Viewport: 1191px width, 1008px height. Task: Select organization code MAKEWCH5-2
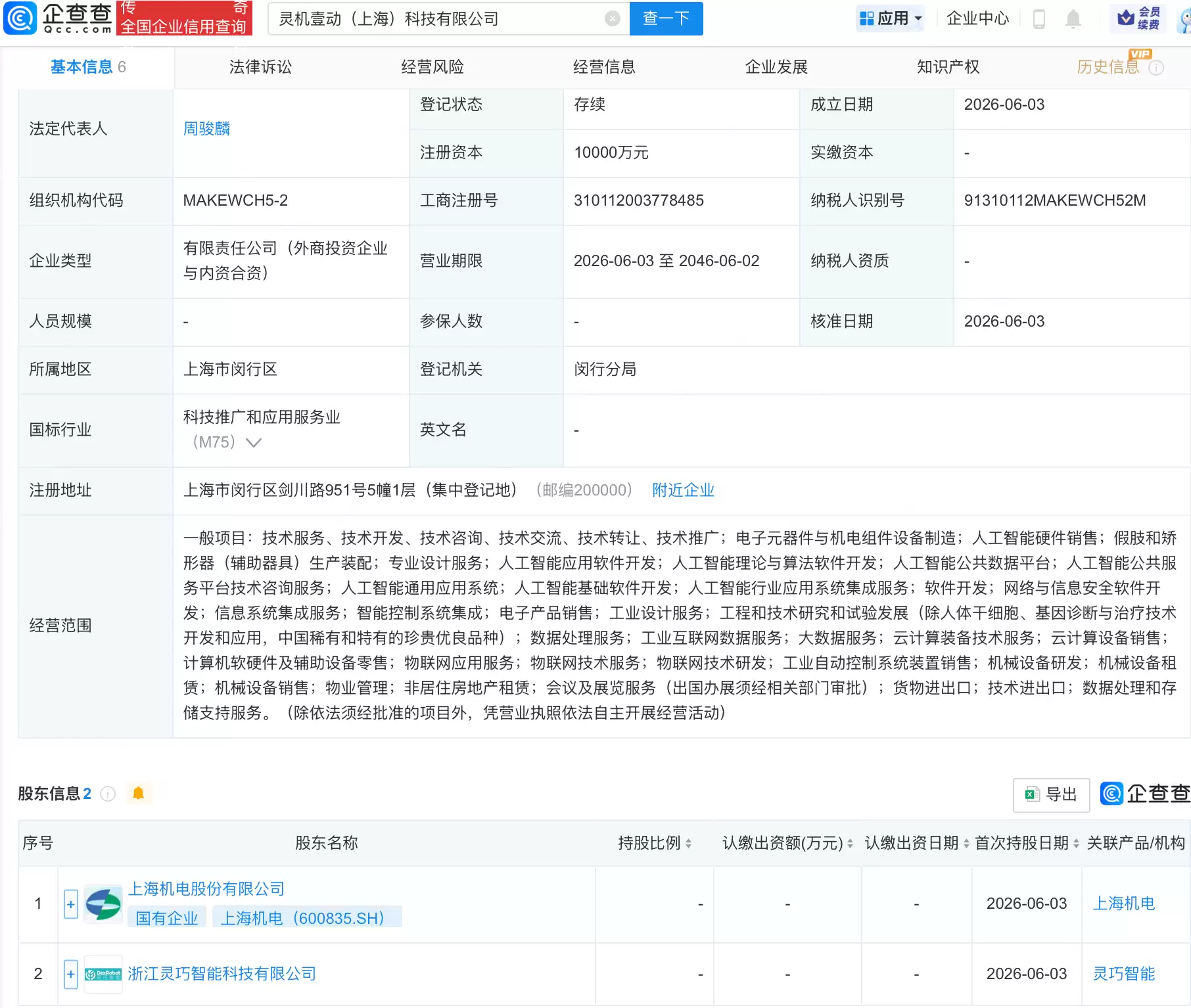click(235, 200)
